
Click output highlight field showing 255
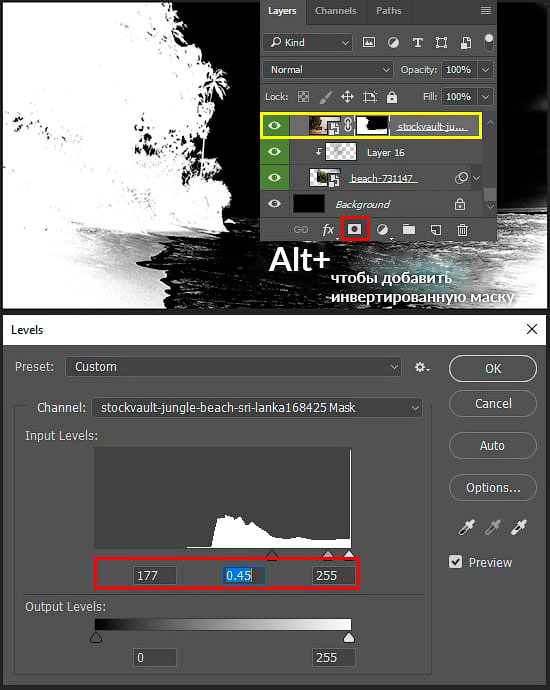(x=334, y=657)
